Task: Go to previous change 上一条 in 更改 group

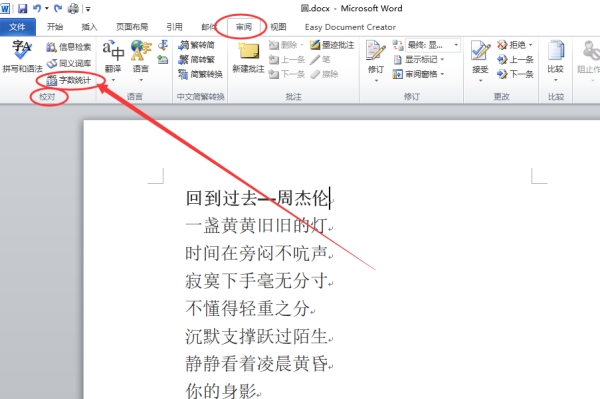Action: 515,60
